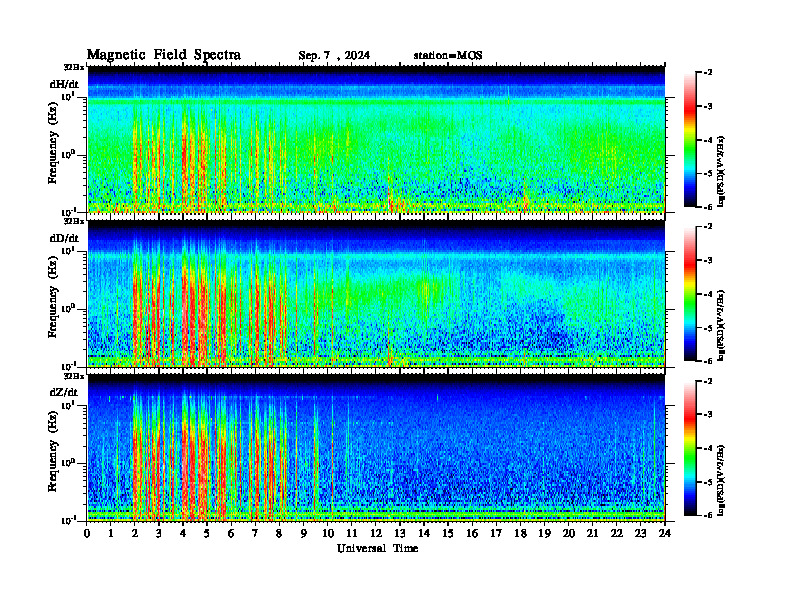Image resolution: width=792 pixels, height=612 pixels.
Task: Click the dH/dt panel color scale bar
Action: [690, 140]
